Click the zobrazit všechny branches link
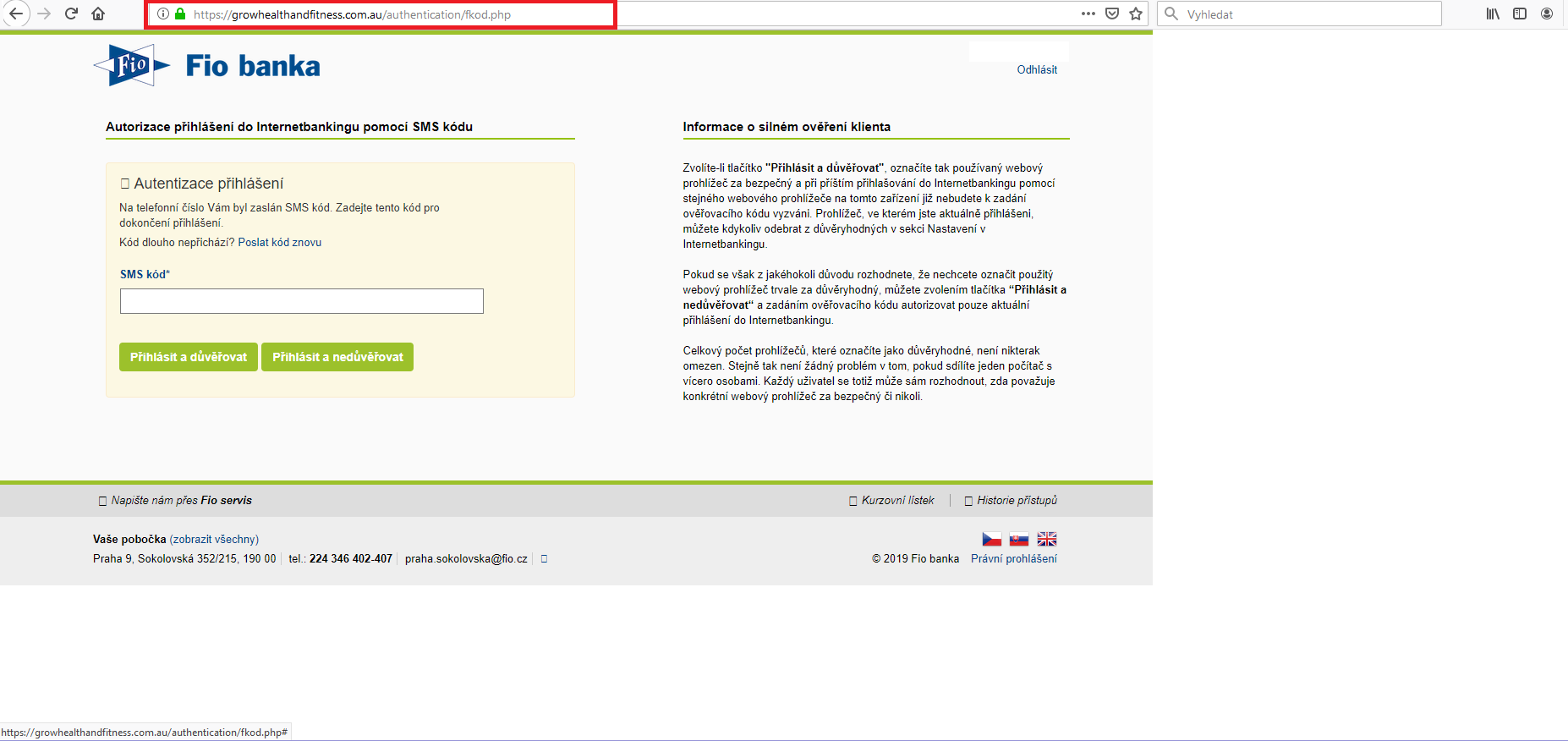This screenshot has width=1568, height=741. tap(214, 539)
